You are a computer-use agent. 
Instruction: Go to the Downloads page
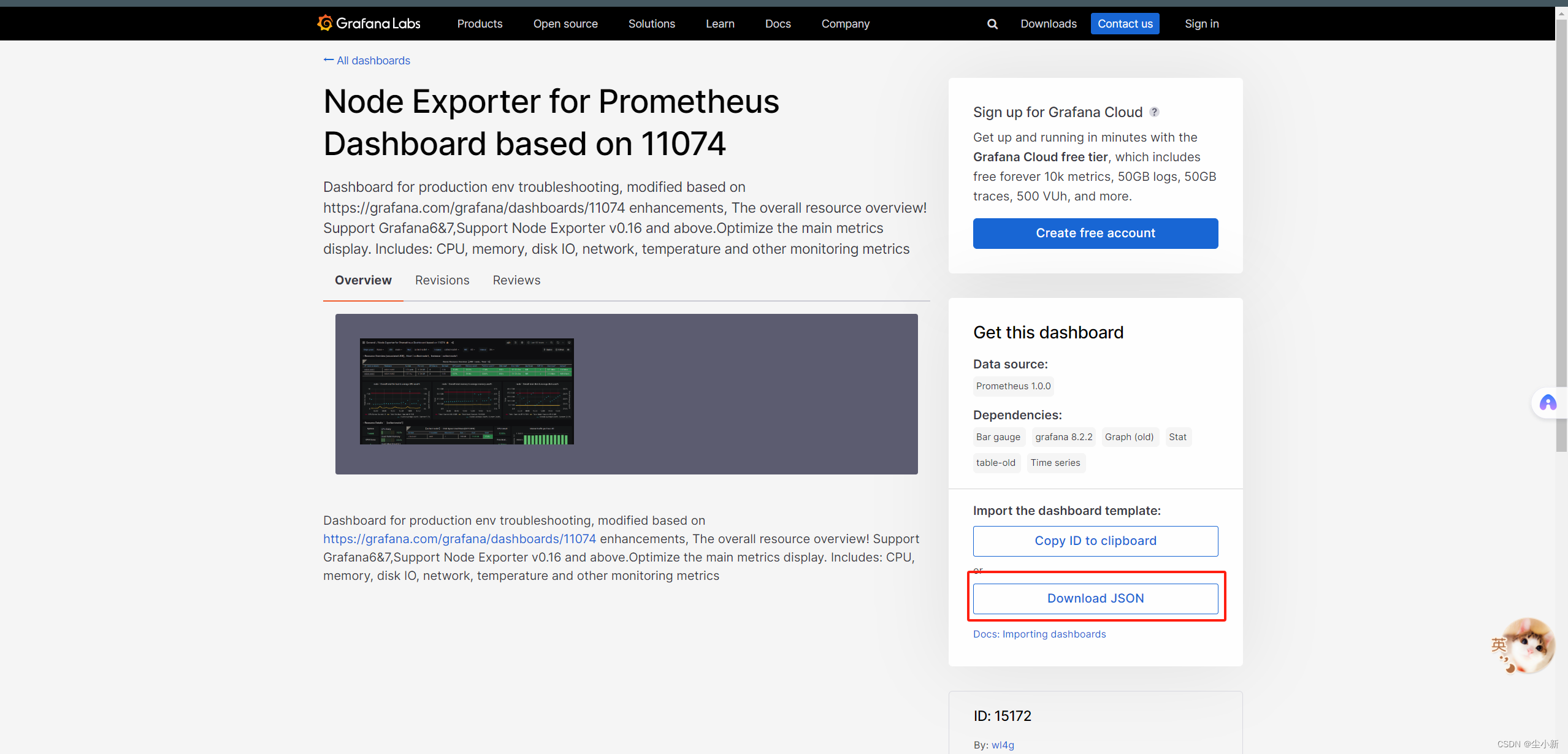click(x=1049, y=24)
